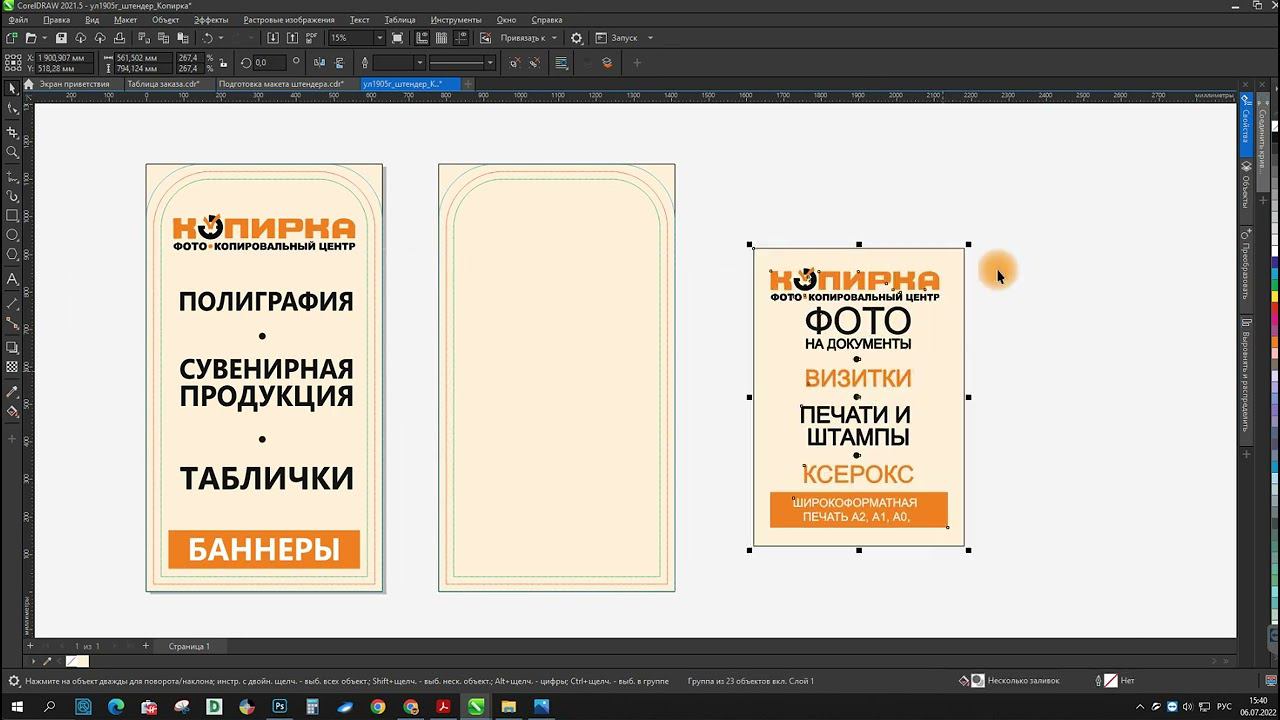This screenshot has height=720, width=1280.
Task: Select the Pick tool in toolbox
Action: (x=12, y=89)
